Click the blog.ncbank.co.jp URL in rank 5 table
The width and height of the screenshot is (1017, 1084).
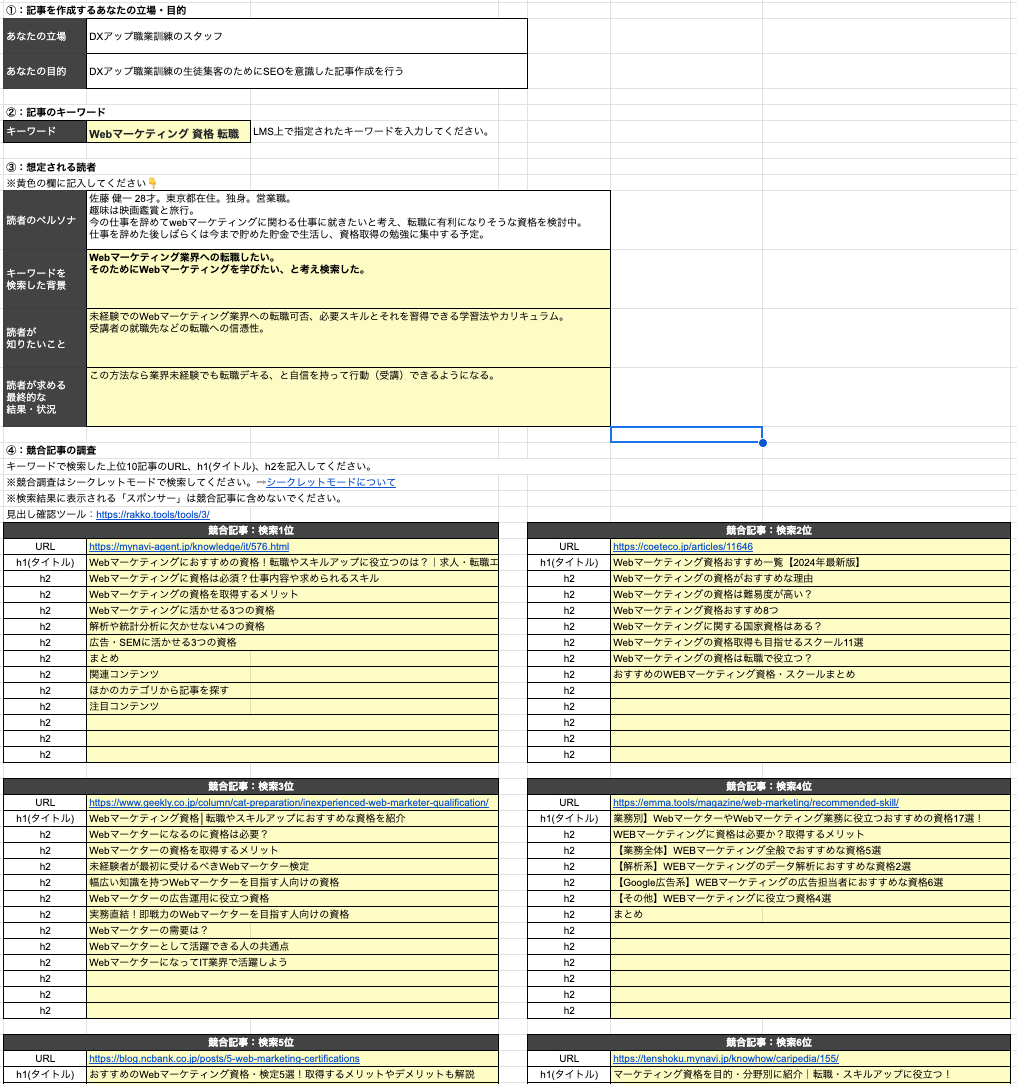point(224,1059)
